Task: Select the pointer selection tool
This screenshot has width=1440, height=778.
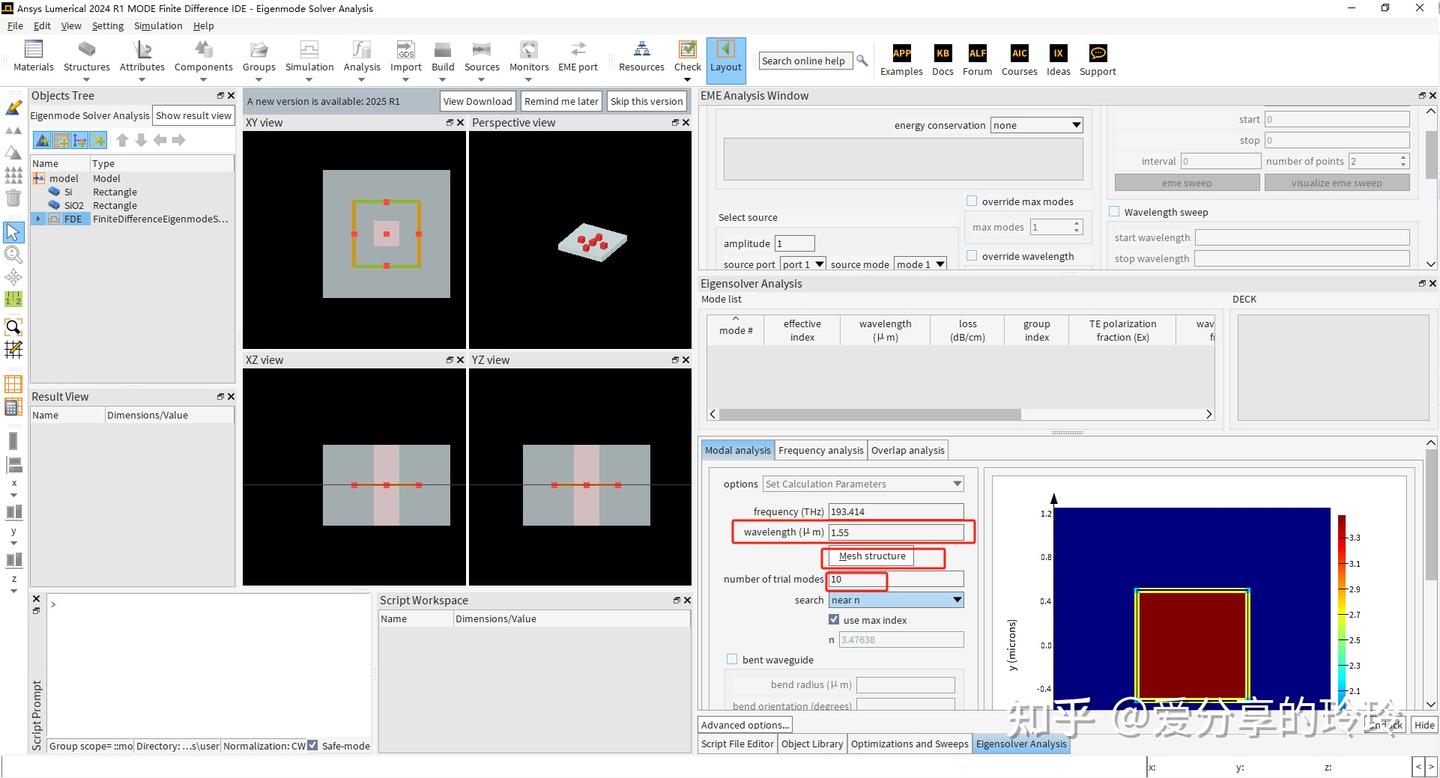Action: [13, 232]
